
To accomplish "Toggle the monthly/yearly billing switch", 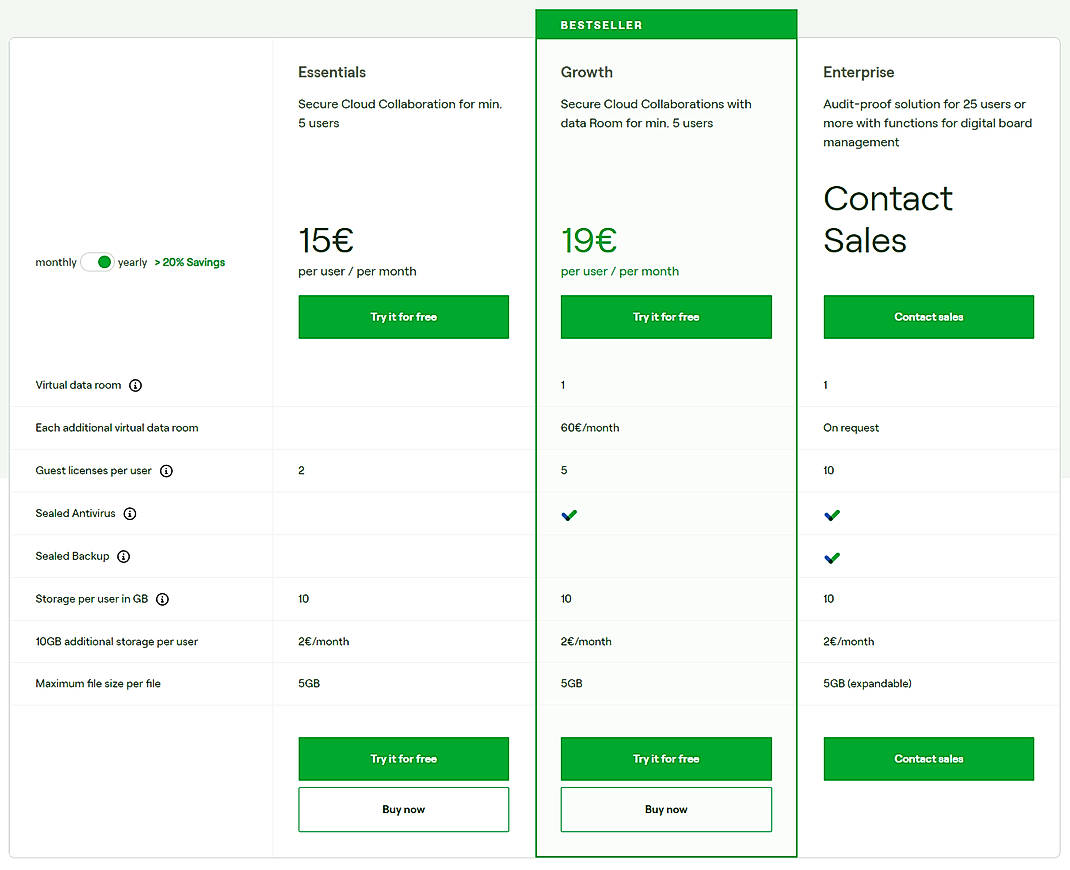I will click(97, 262).
